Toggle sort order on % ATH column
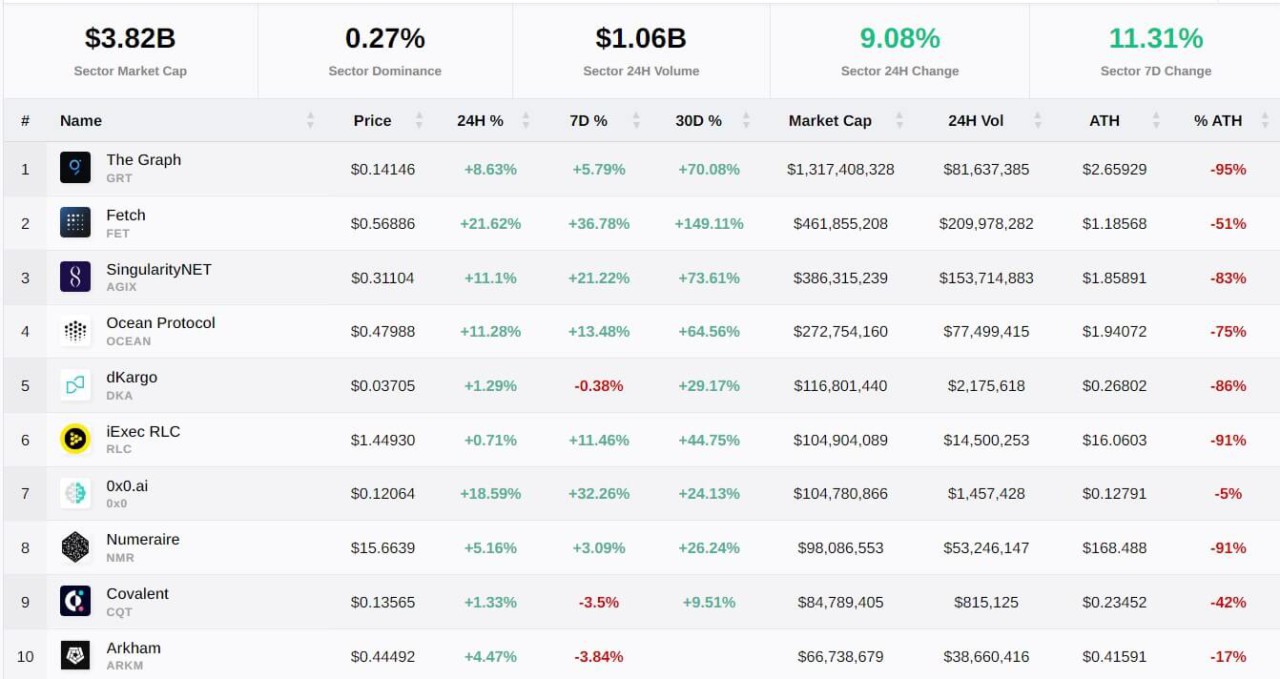1280x679 pixels. click(x=1264, y=120)
